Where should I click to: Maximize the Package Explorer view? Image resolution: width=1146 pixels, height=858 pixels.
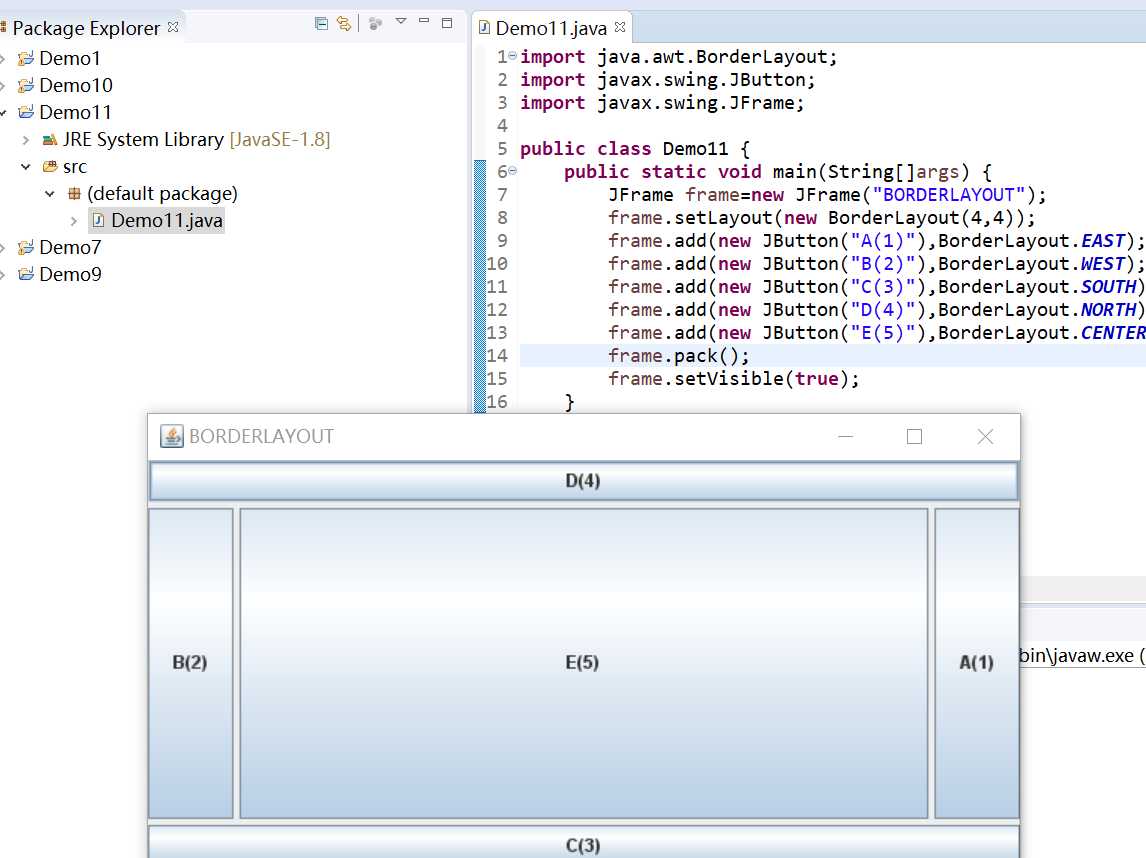pos(447,23)
